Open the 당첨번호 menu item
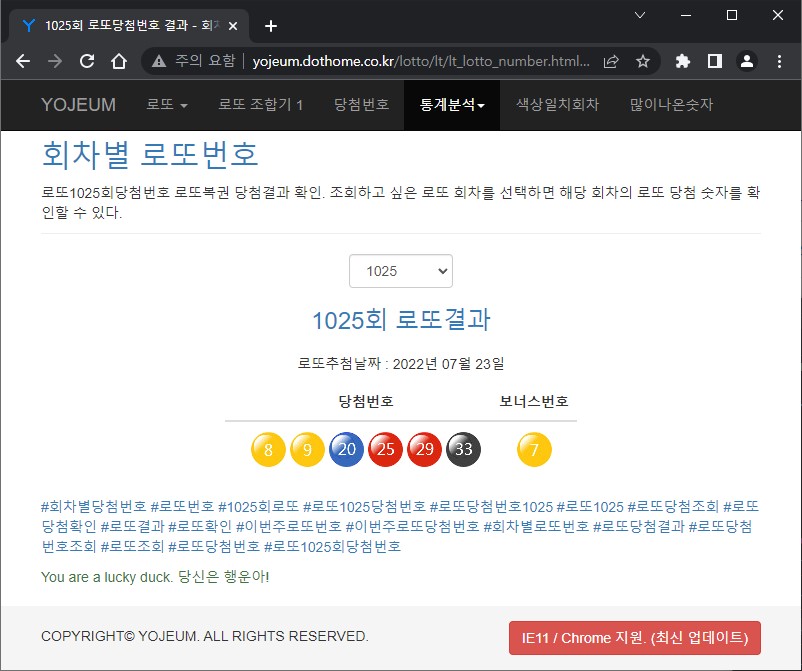Screen dimensions: 802x671 (x=362, y=105)
